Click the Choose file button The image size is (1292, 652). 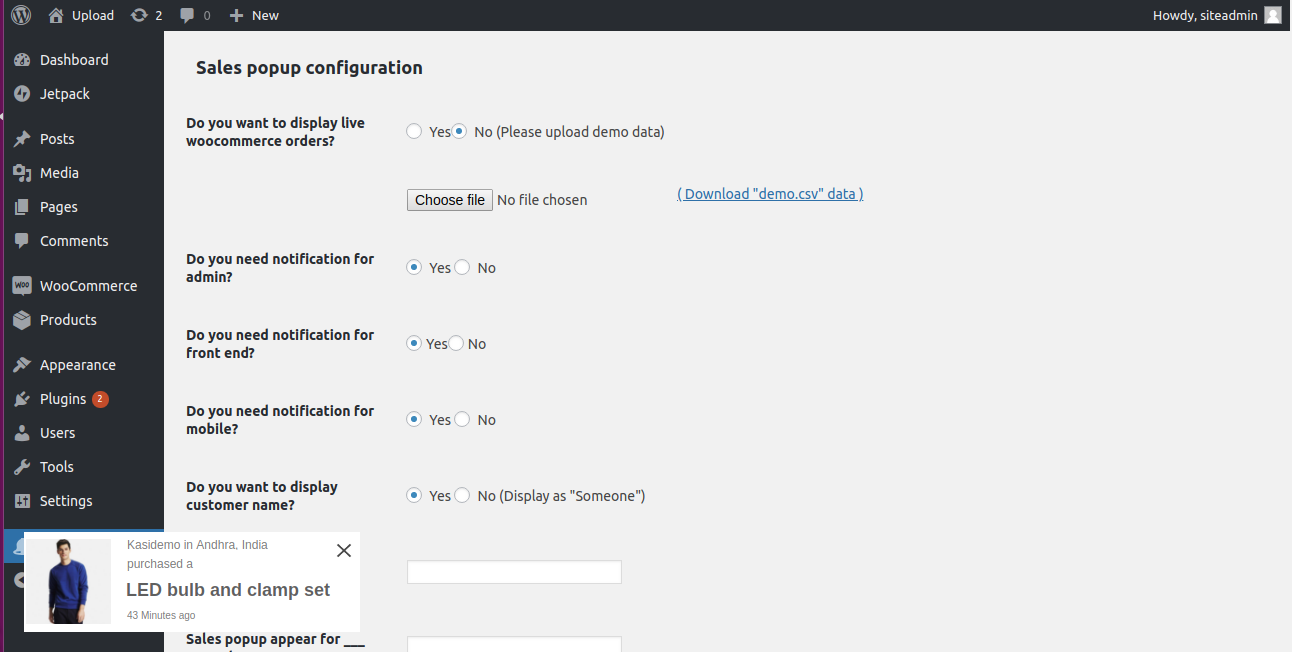click(x=450, y=200)
